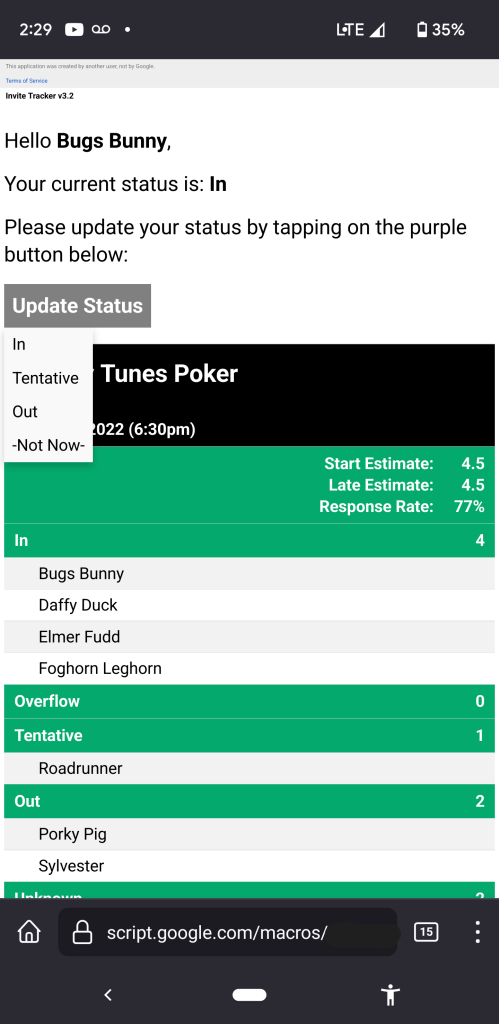Expand the green 'Overflow' section header
This screenshot has width=499, height=1024.
coord(250,701)
